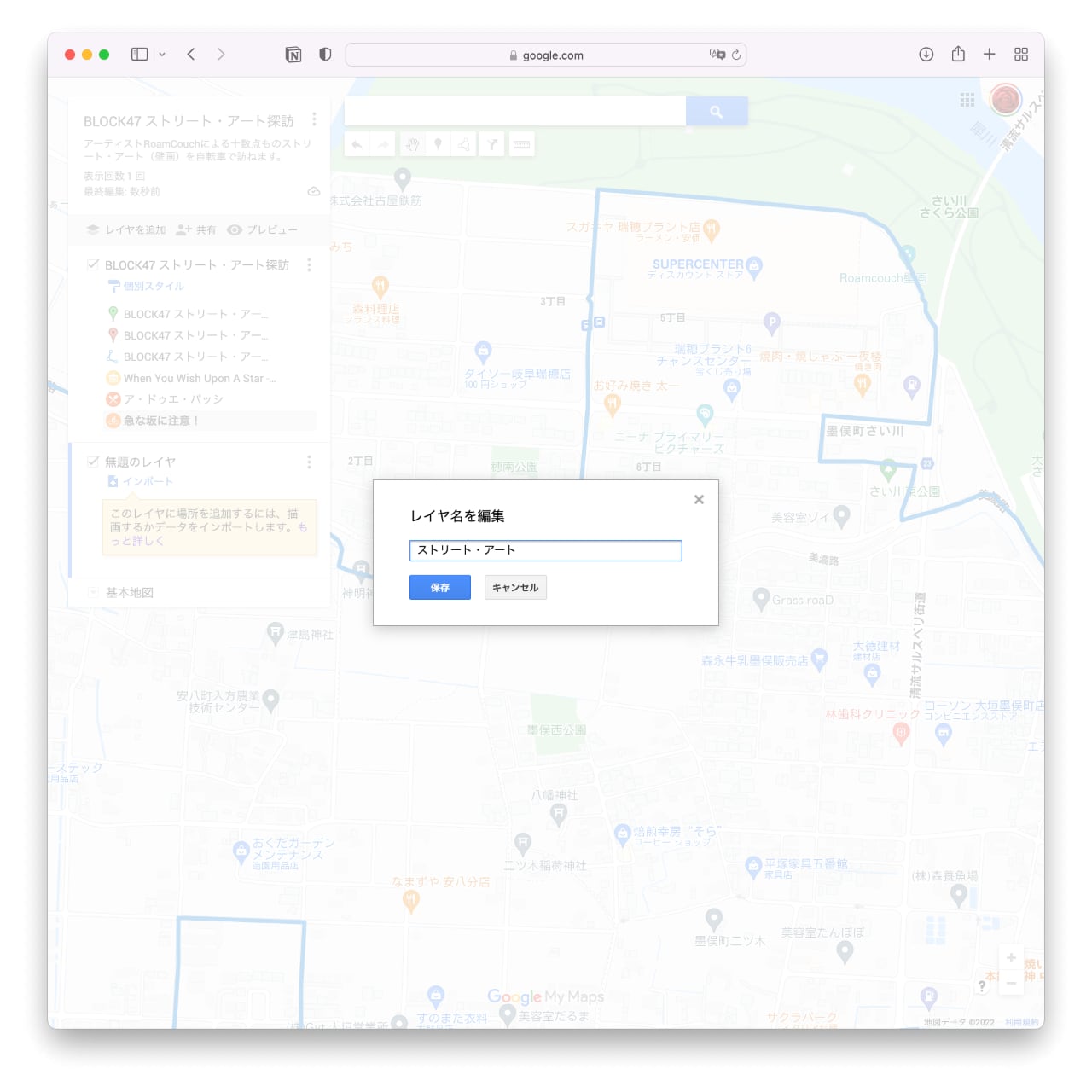
Task: Click the layer name text field
Action: (545, 550)
